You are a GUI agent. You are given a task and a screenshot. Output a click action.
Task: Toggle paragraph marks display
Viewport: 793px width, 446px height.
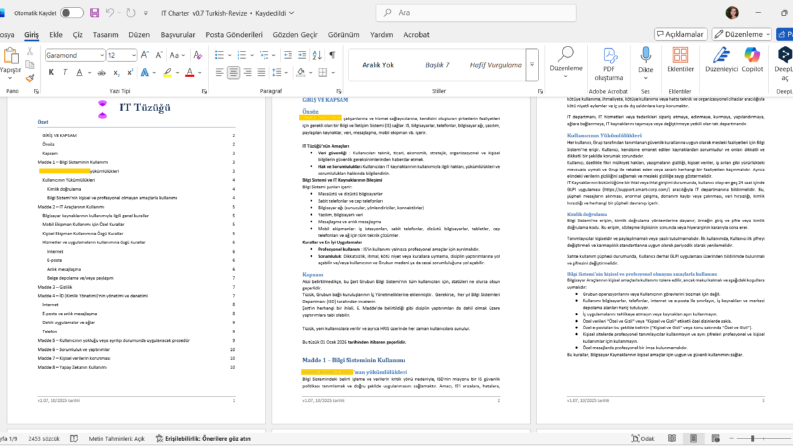click(x=332, y=55)
